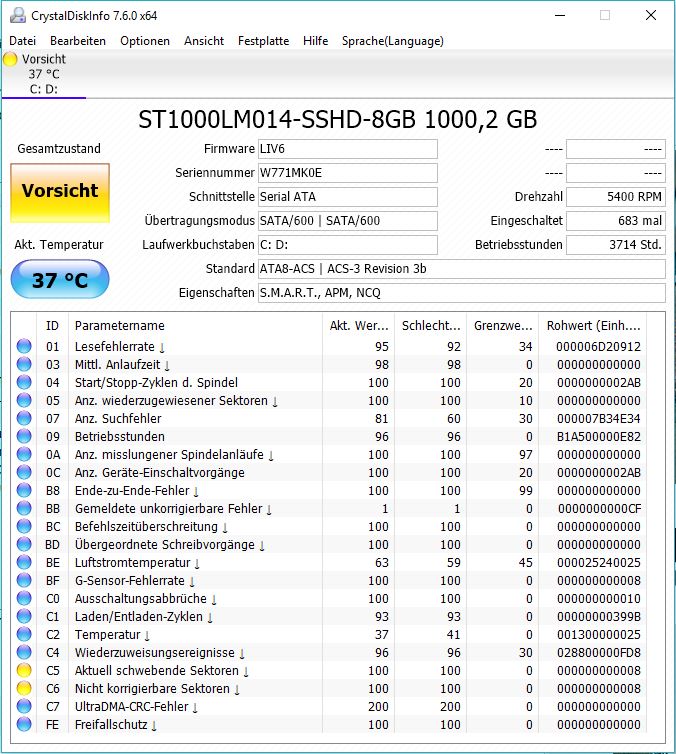676x754 pixels.
Task: Click the Rohwert column header
Action: click(593, 326)
